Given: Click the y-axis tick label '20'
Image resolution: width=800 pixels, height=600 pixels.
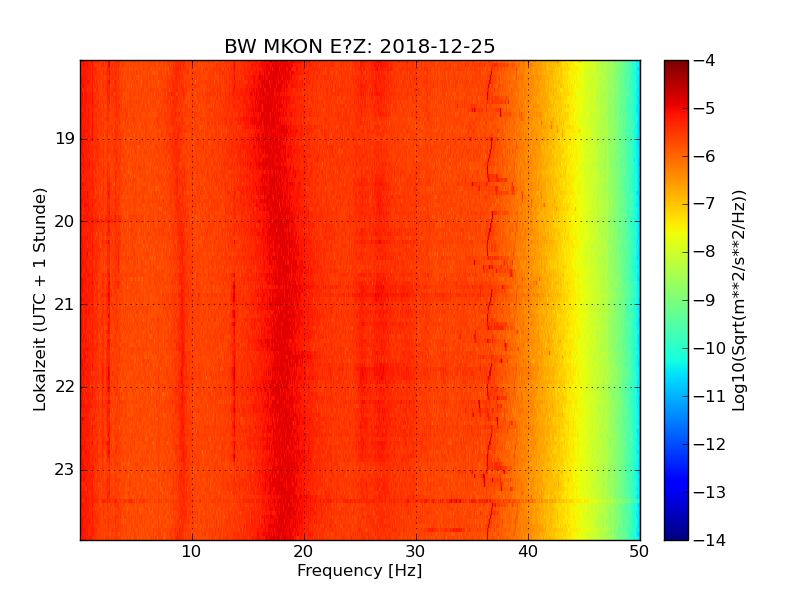Looking at the screenshot, I should click(65, 221).
